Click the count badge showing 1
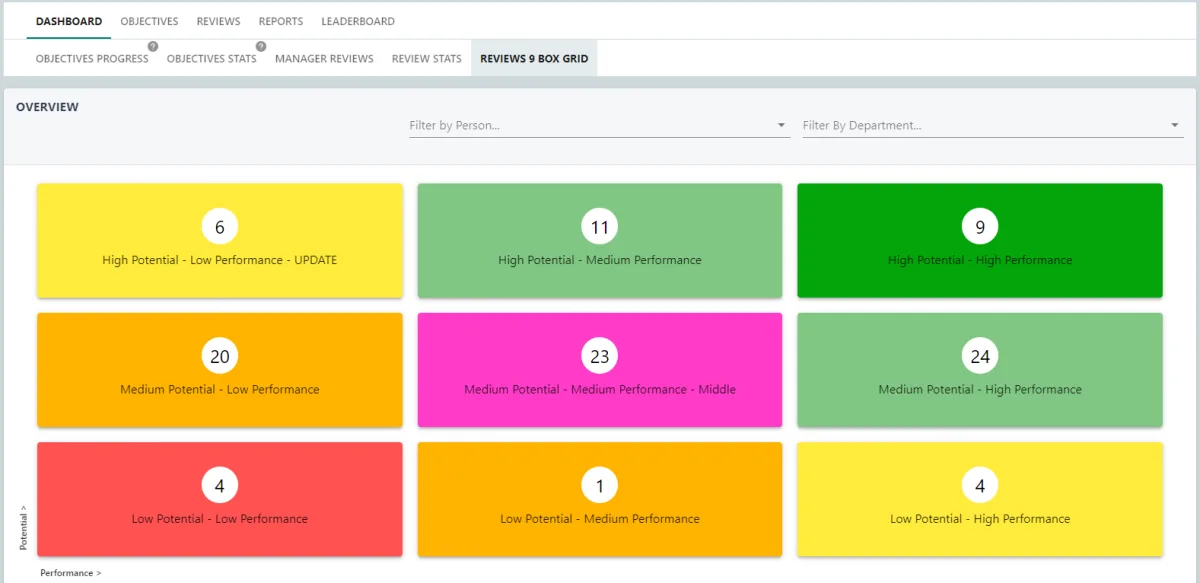The height and width of the screenshot is (583, 1200). pyautogui.click(x=600, y=486)
